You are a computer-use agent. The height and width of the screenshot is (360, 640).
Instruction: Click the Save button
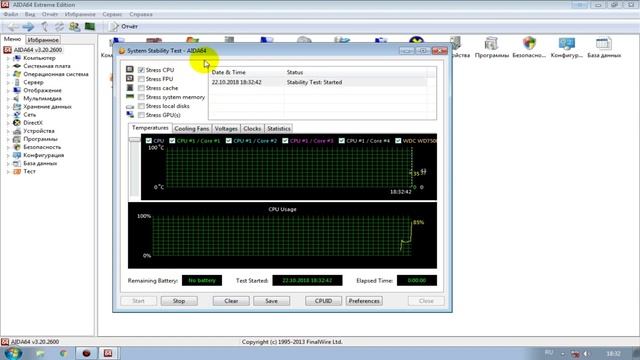271,301
